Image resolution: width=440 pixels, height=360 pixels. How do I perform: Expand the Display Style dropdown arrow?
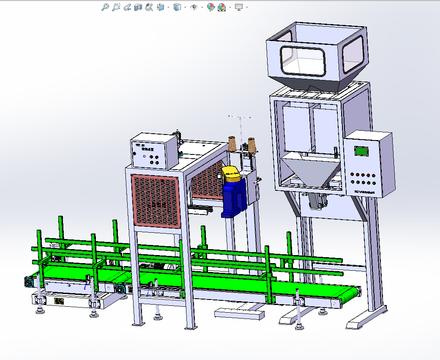click(x=185, y=7)
